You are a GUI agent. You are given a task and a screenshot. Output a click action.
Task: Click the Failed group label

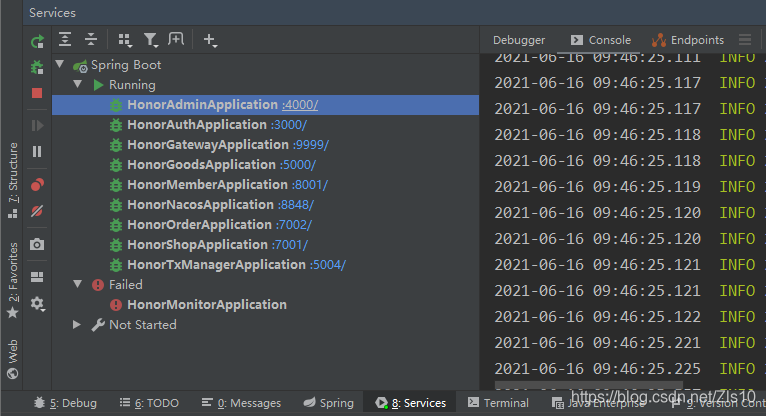coord(126,285)
